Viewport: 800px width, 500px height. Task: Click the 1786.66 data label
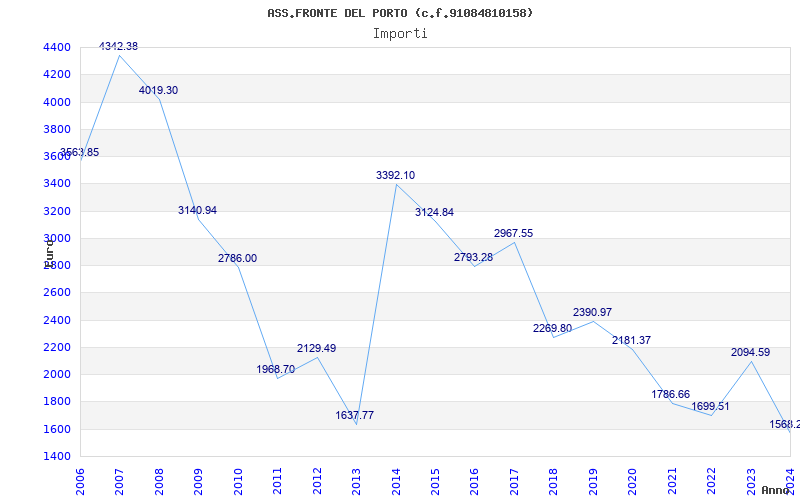[670, 394]
